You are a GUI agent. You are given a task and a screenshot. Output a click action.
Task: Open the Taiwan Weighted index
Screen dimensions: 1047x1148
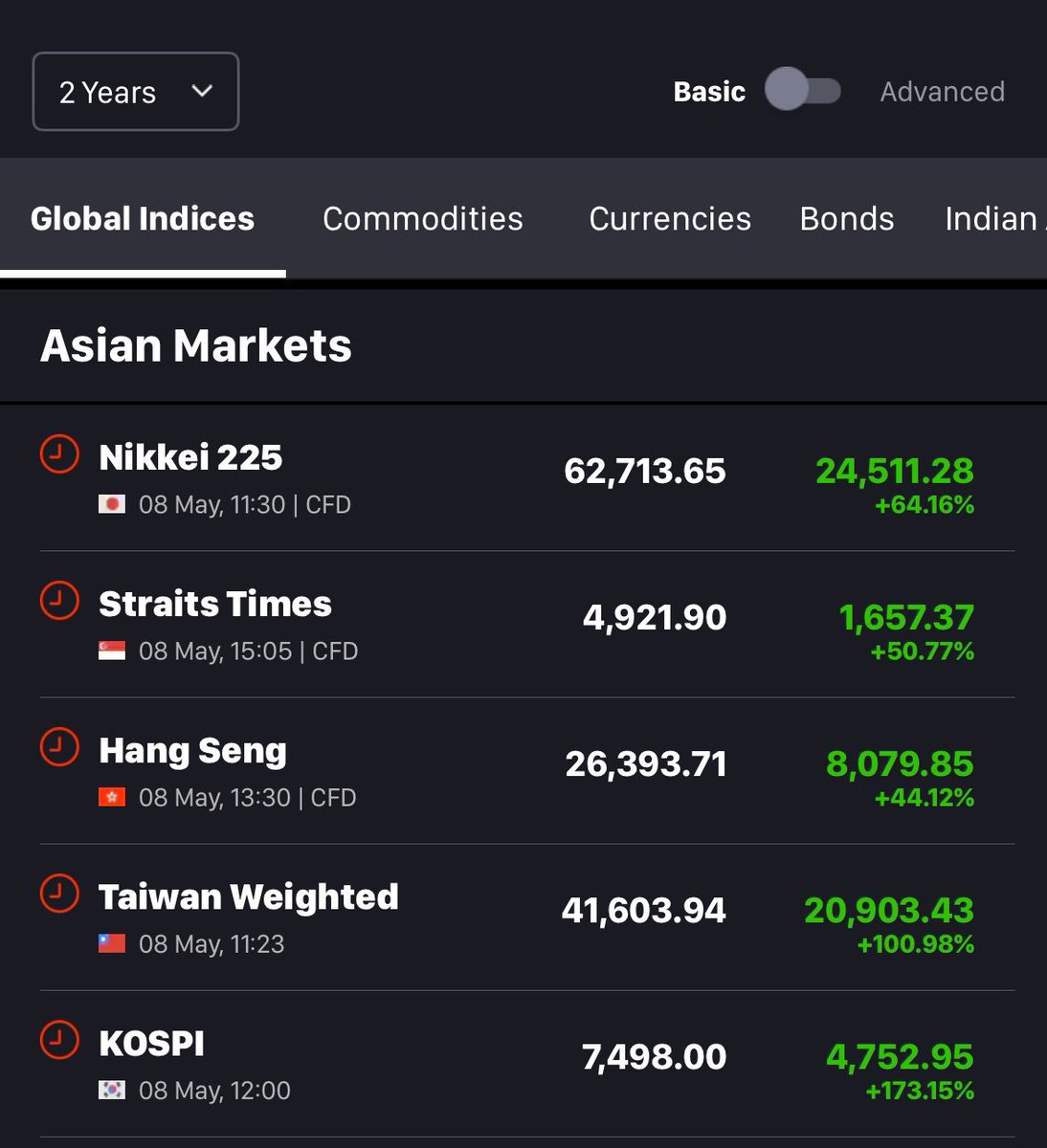[x=249, y=897]
